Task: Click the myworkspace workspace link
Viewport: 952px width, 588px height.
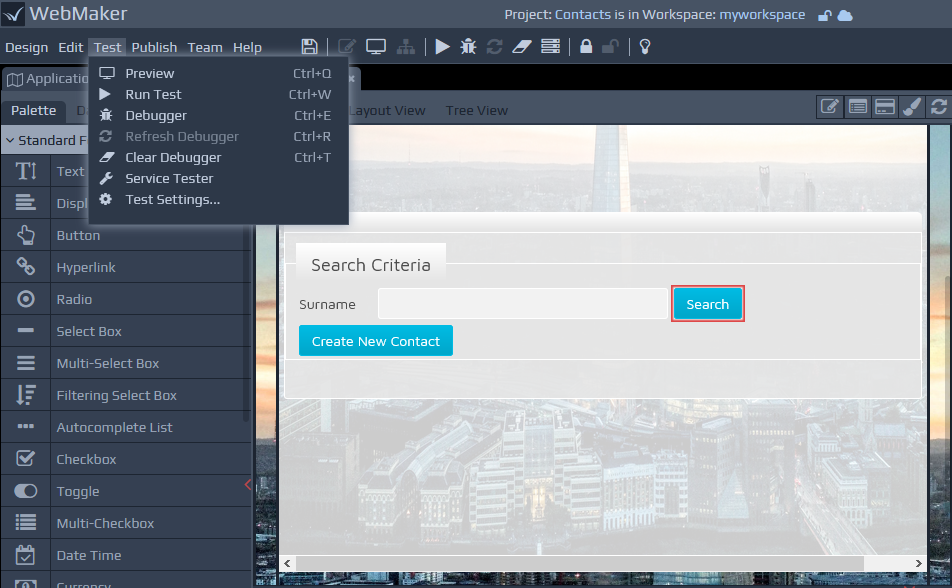Action: [x=762, y=15]
